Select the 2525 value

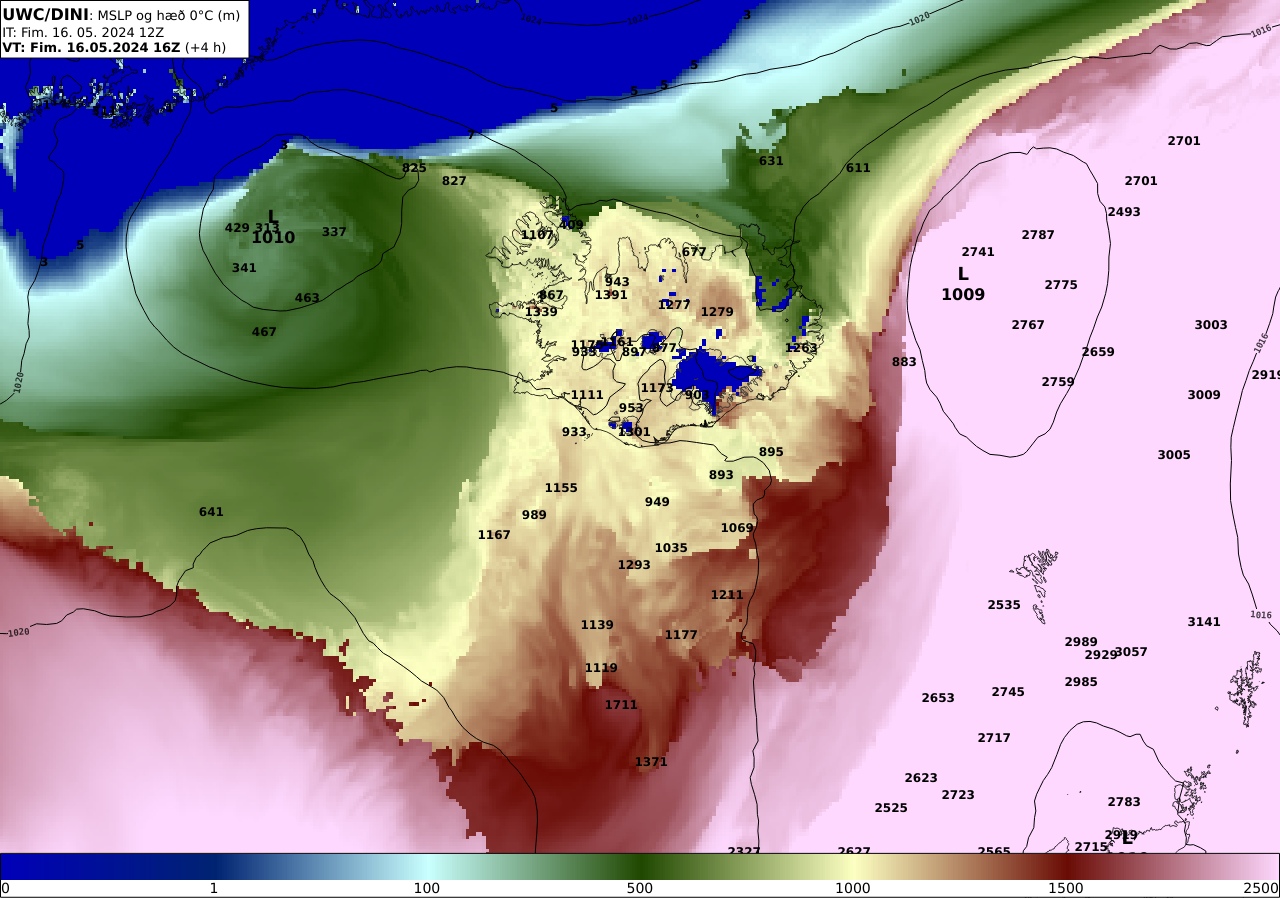click(x=891, y=808)
